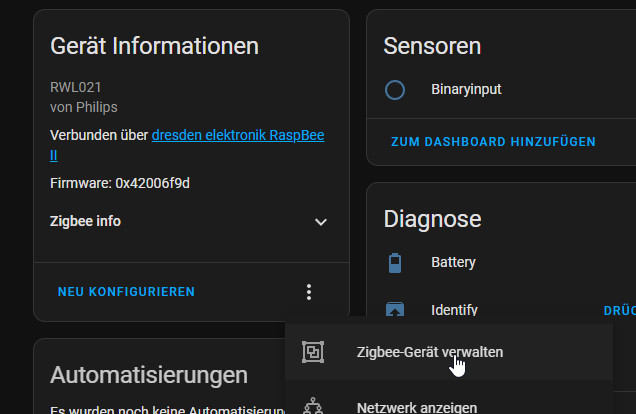Click the Firmware version text
This screenshot has width=636, height=414.
[x=119, y=183]
